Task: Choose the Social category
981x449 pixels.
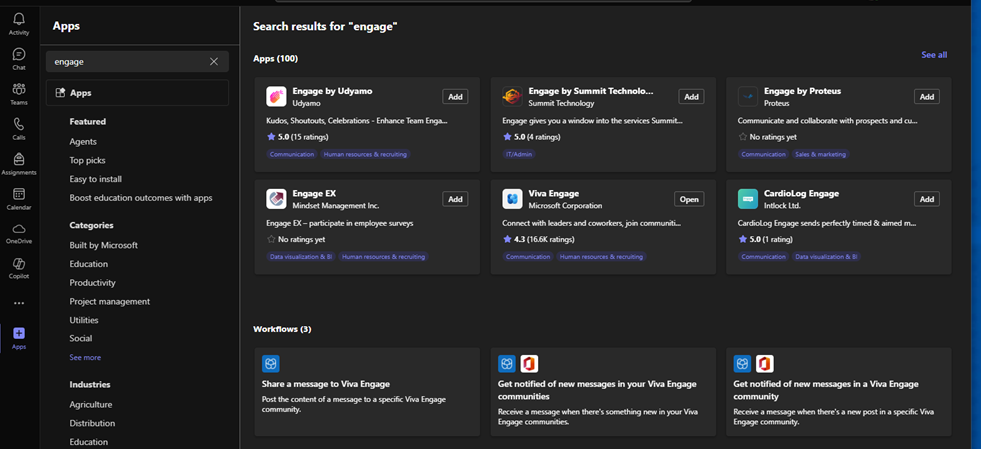Action: point(81,338)
